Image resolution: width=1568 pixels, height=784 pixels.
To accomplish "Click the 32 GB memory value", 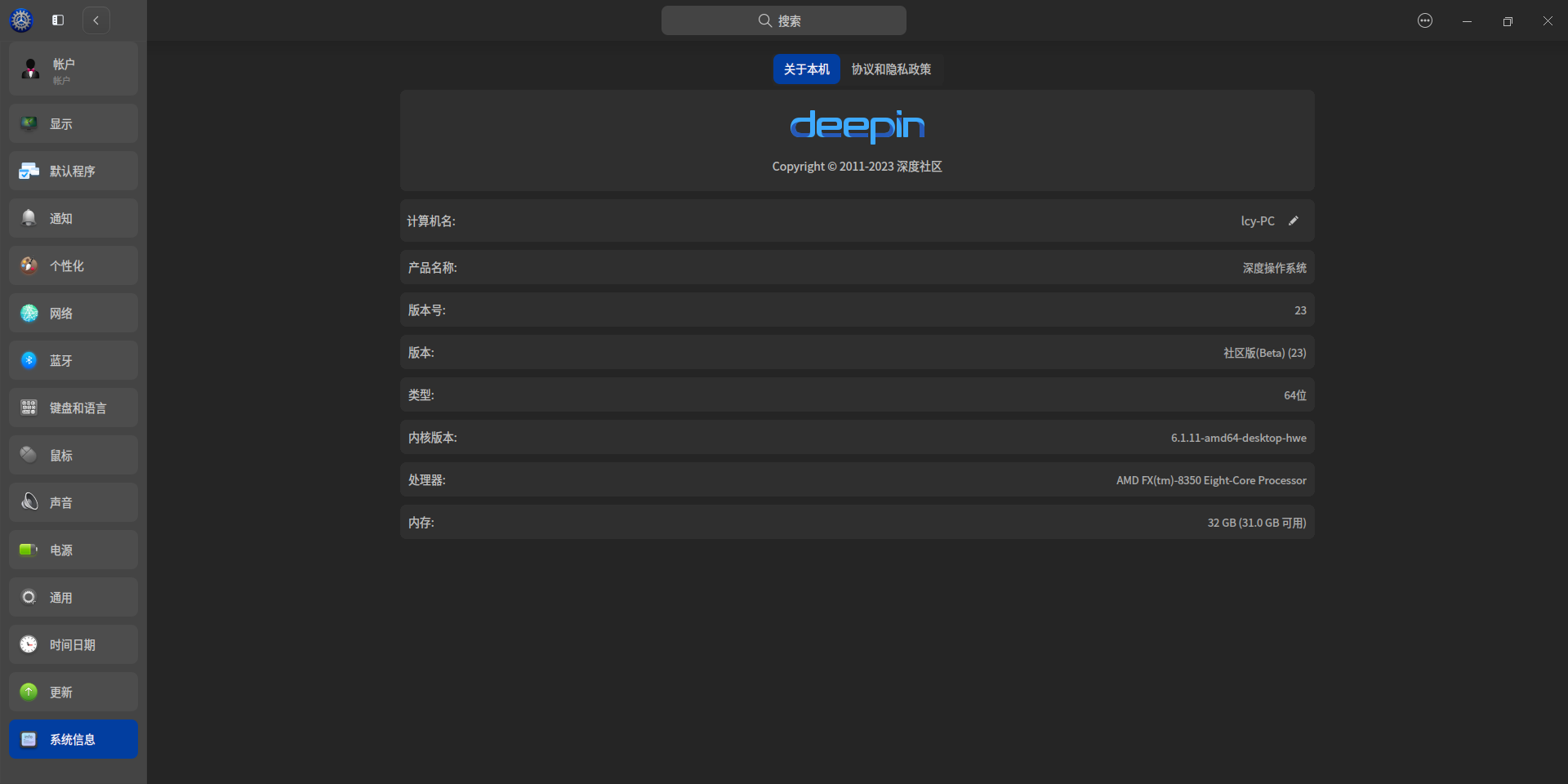I will [x=1258, y=523].
